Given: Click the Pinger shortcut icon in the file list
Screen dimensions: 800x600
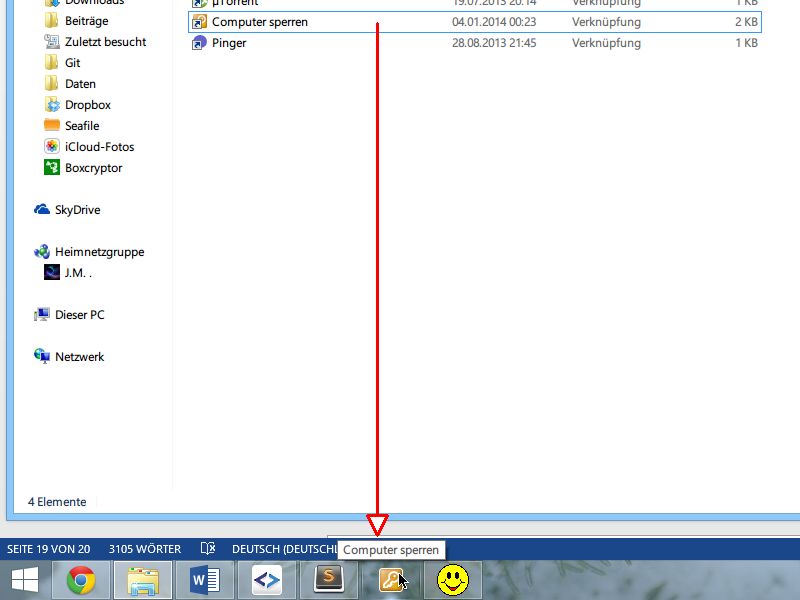Looking at the screenshot, I should (199, 43).
